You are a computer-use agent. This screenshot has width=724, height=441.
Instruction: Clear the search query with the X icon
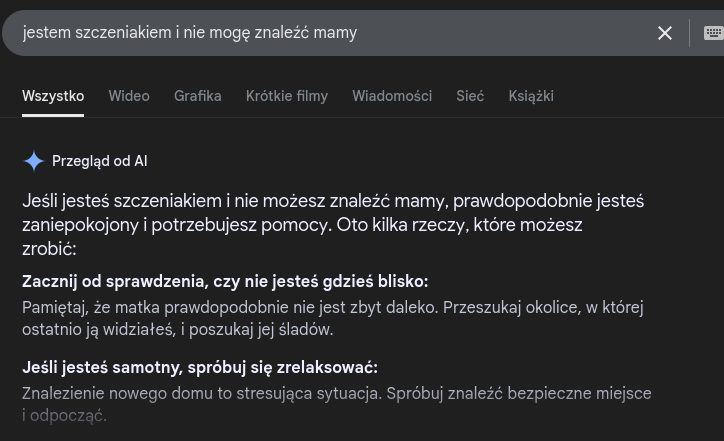tap(665, 33)
